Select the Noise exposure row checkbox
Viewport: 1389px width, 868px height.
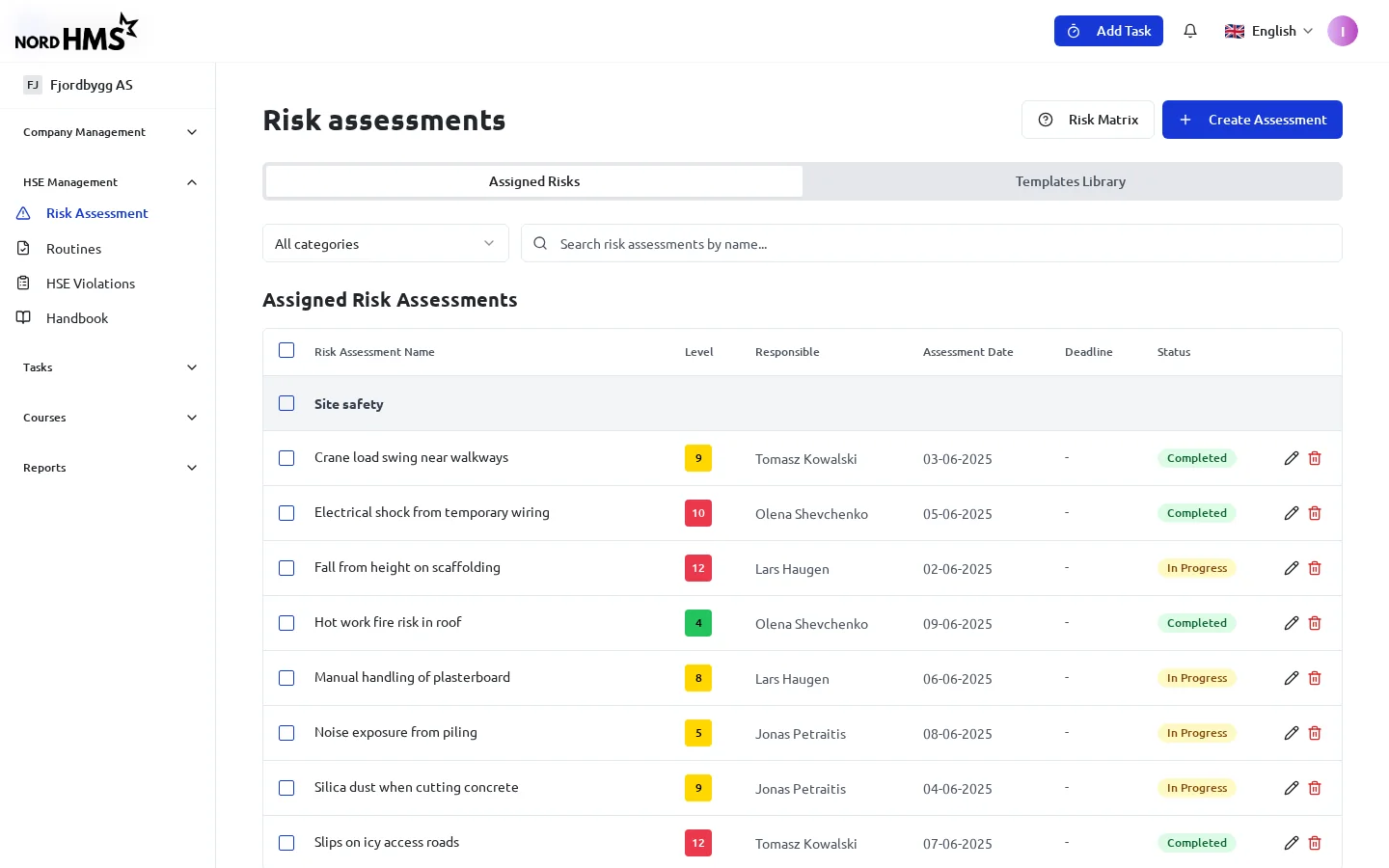pos(286,733)
